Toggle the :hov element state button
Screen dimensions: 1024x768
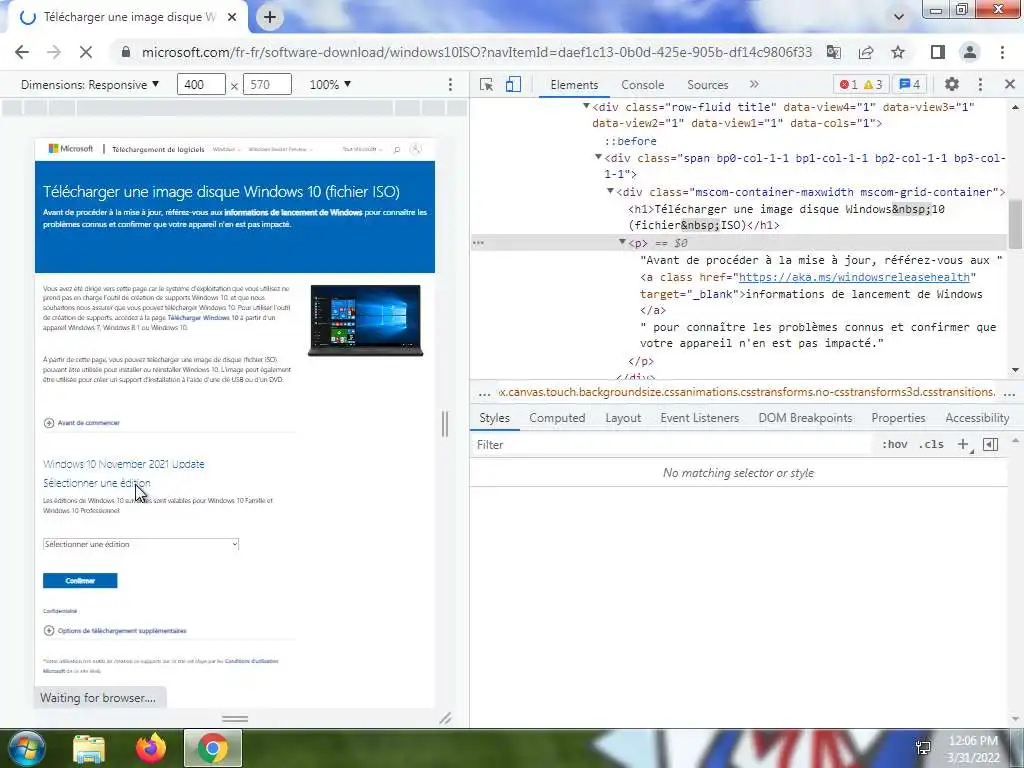click(894, 444)
